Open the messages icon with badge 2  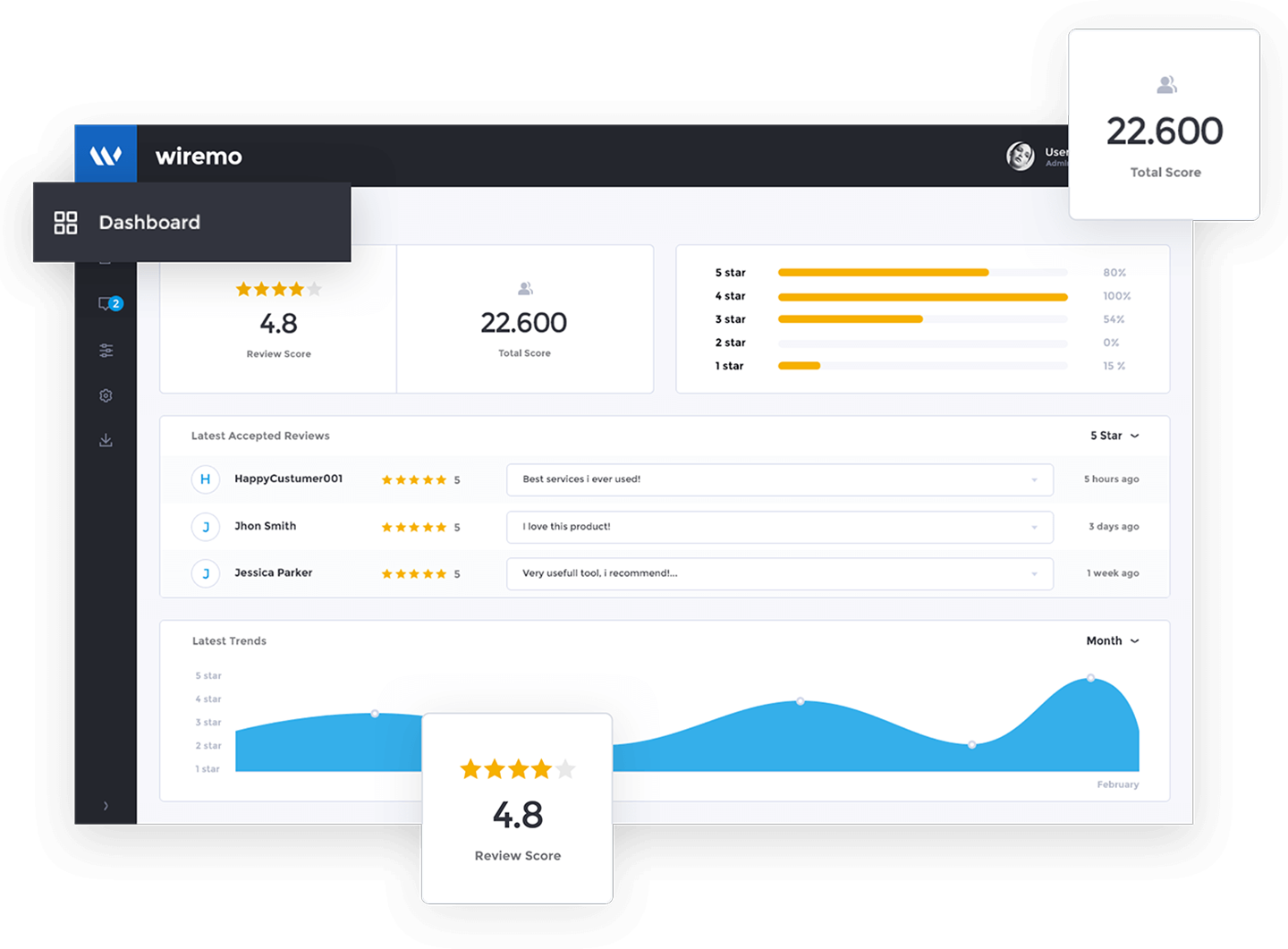[x=109, y=304]
